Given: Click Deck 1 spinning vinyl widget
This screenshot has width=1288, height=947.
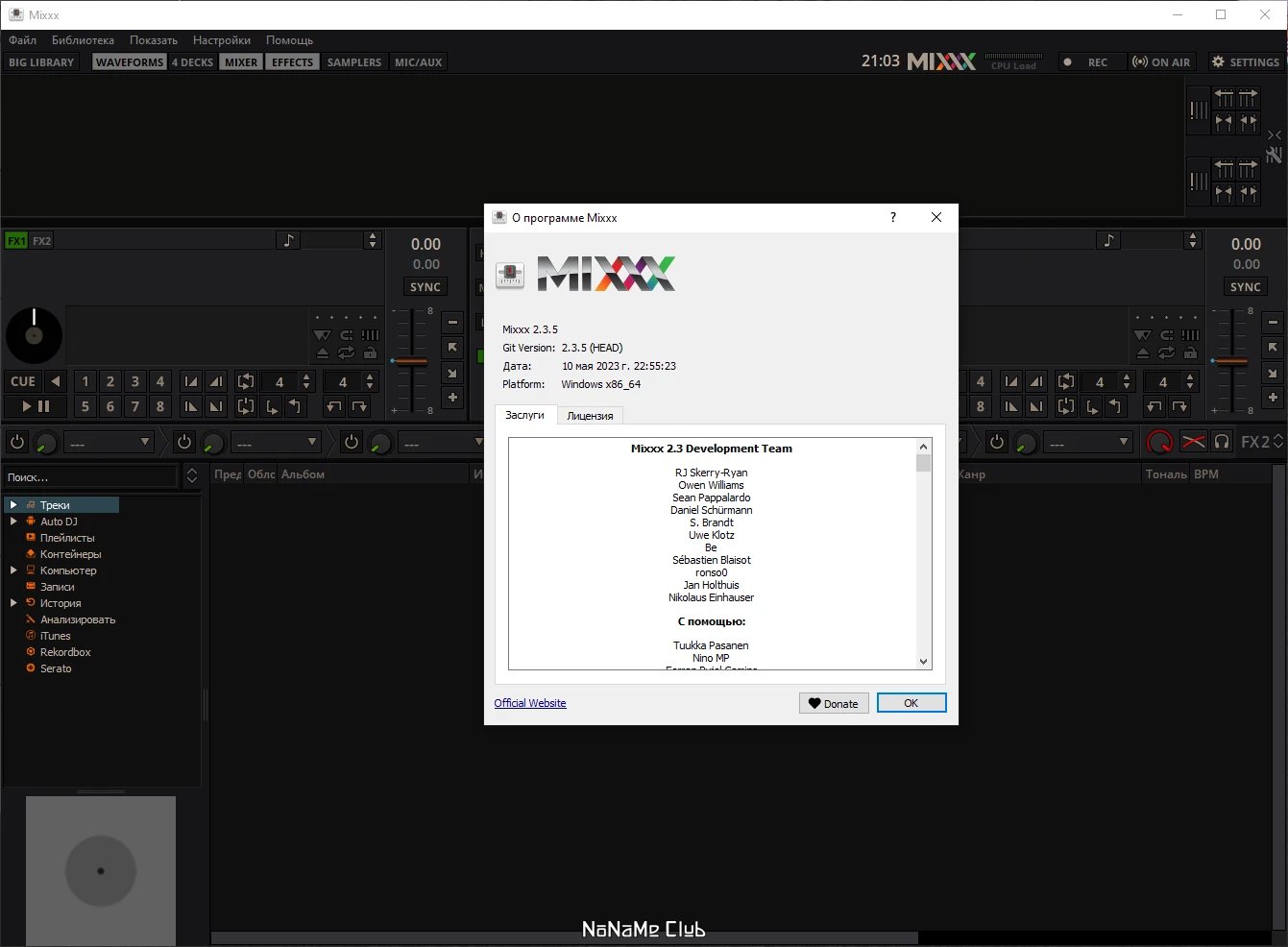Looking at the screenshot, I should [x=34, y=336].
